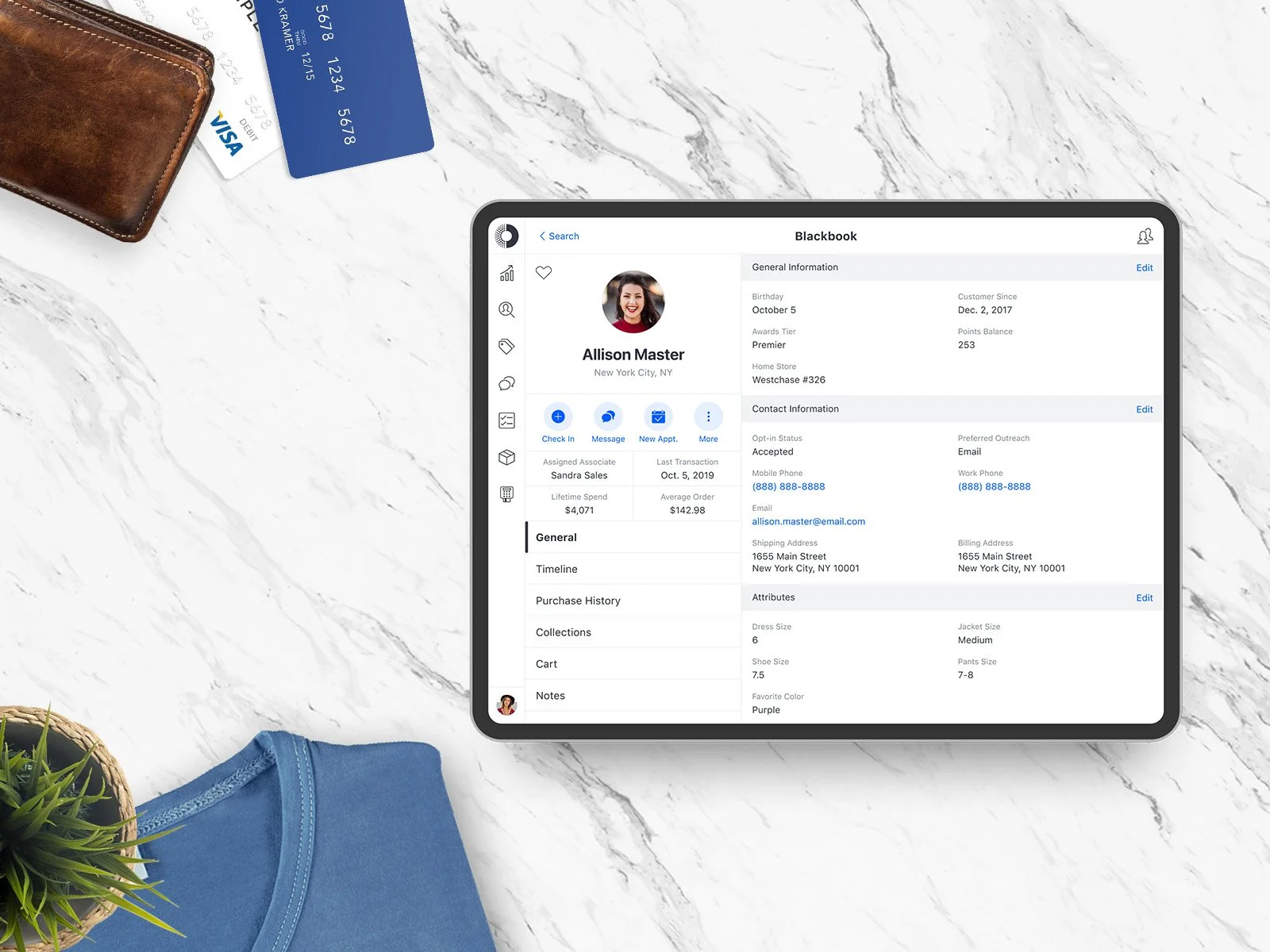Click the Lifetime Spend $4,071 value
This screenshot has height=952, width=1270.
(x=579, y=510)
